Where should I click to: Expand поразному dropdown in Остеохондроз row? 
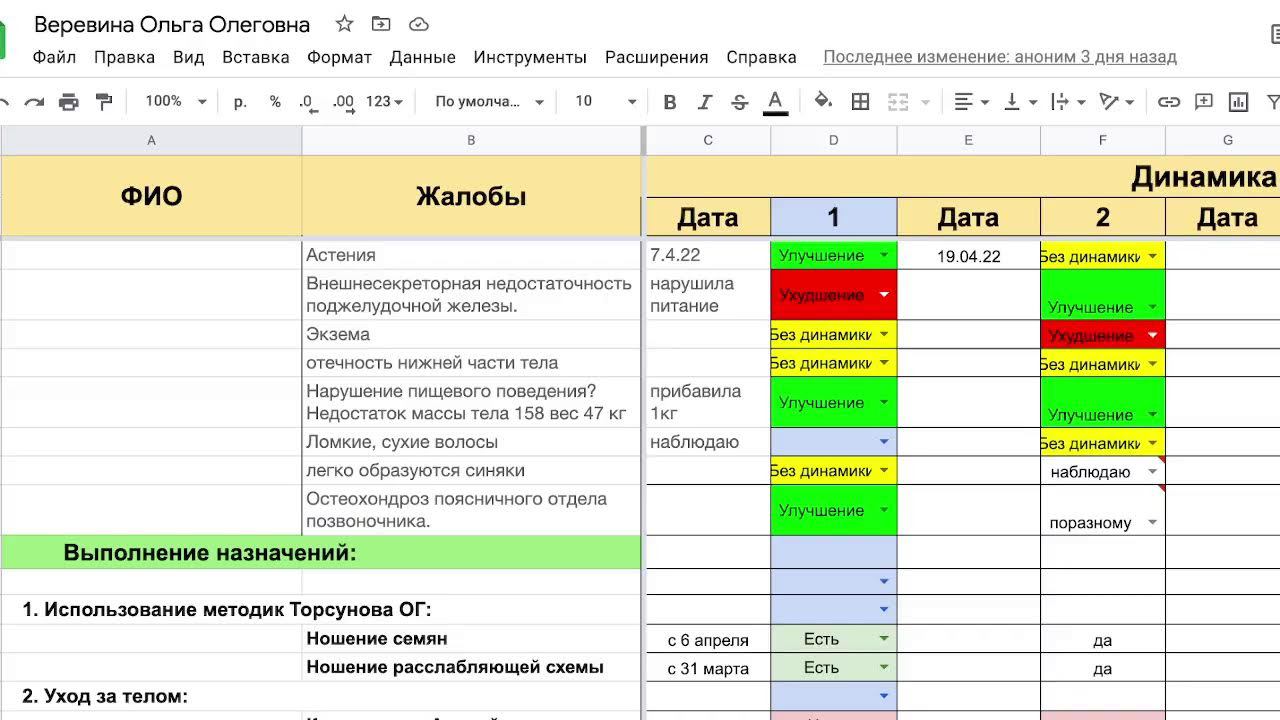pos(1153,522)
